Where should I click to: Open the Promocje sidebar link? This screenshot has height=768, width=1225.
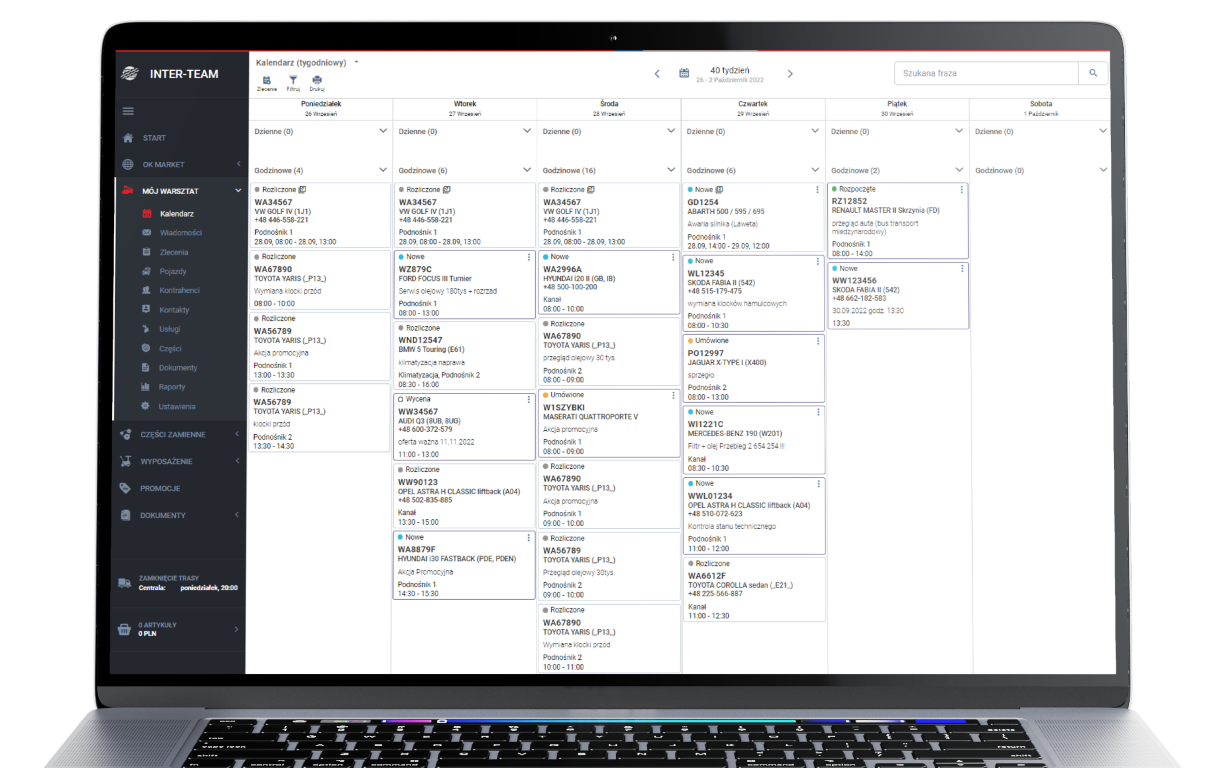(x=160, y=488)
